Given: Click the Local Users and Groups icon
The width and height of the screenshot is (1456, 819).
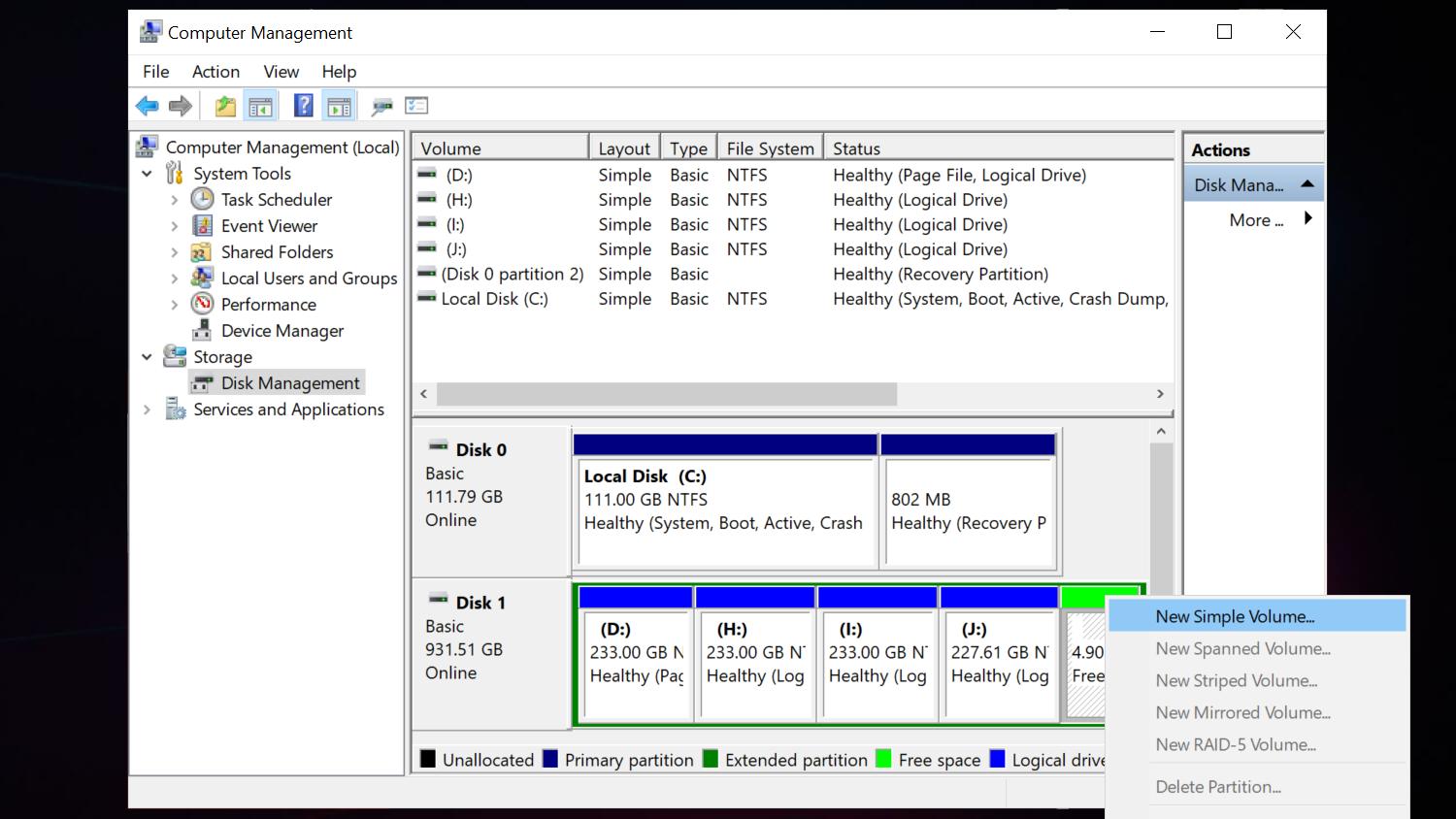Looking at the screenshot, I should click(x=202, y=278).
